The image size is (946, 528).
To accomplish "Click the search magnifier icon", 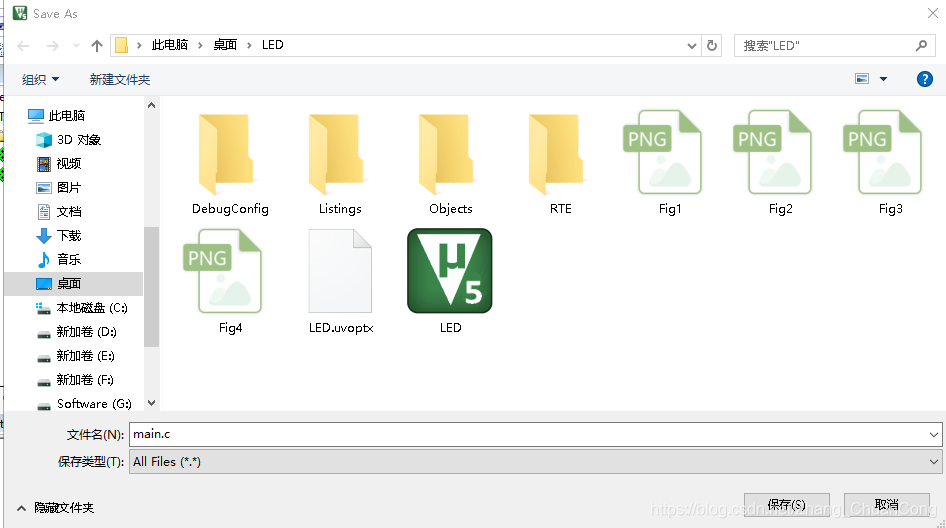I will tap(921, 45).
